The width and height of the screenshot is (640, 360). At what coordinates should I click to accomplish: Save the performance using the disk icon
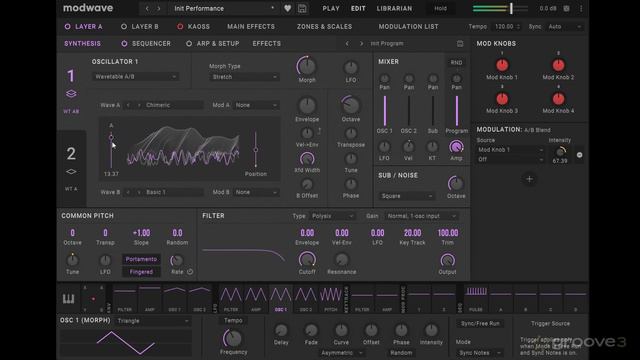click(302, 9)
